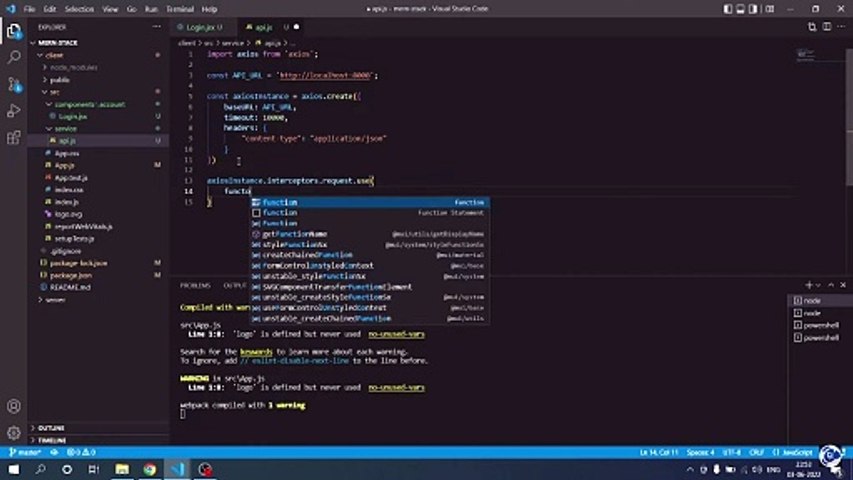Screen dimensions: 853x480
Task: Open the View menu
Action: (x=110, y=9)
